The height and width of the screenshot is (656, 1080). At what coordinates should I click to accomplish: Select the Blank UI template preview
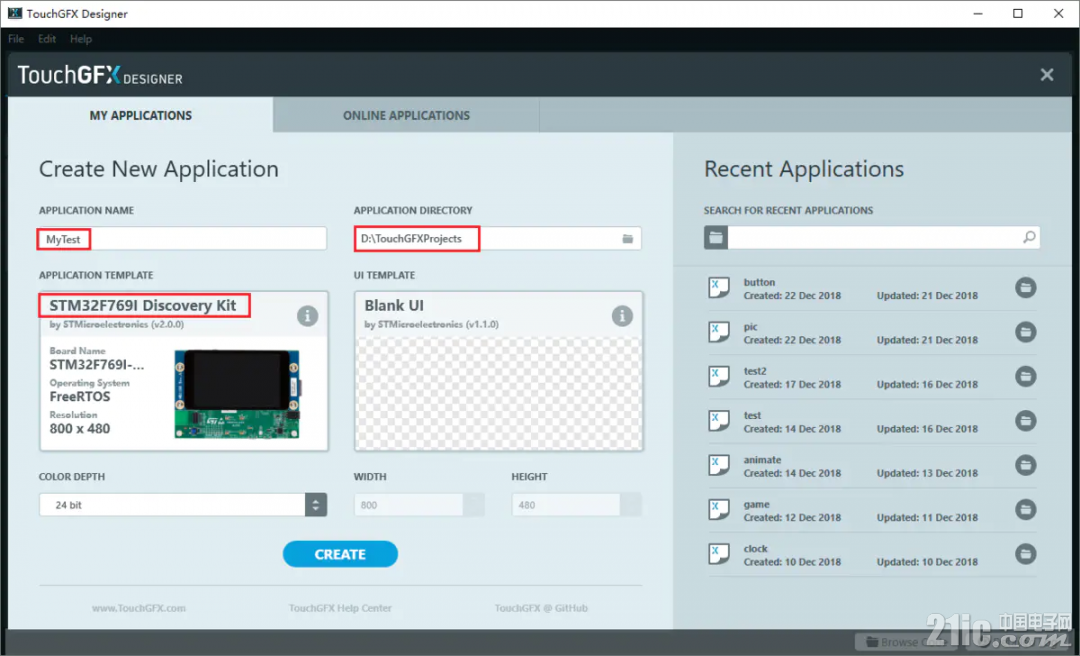pos(499,393)
